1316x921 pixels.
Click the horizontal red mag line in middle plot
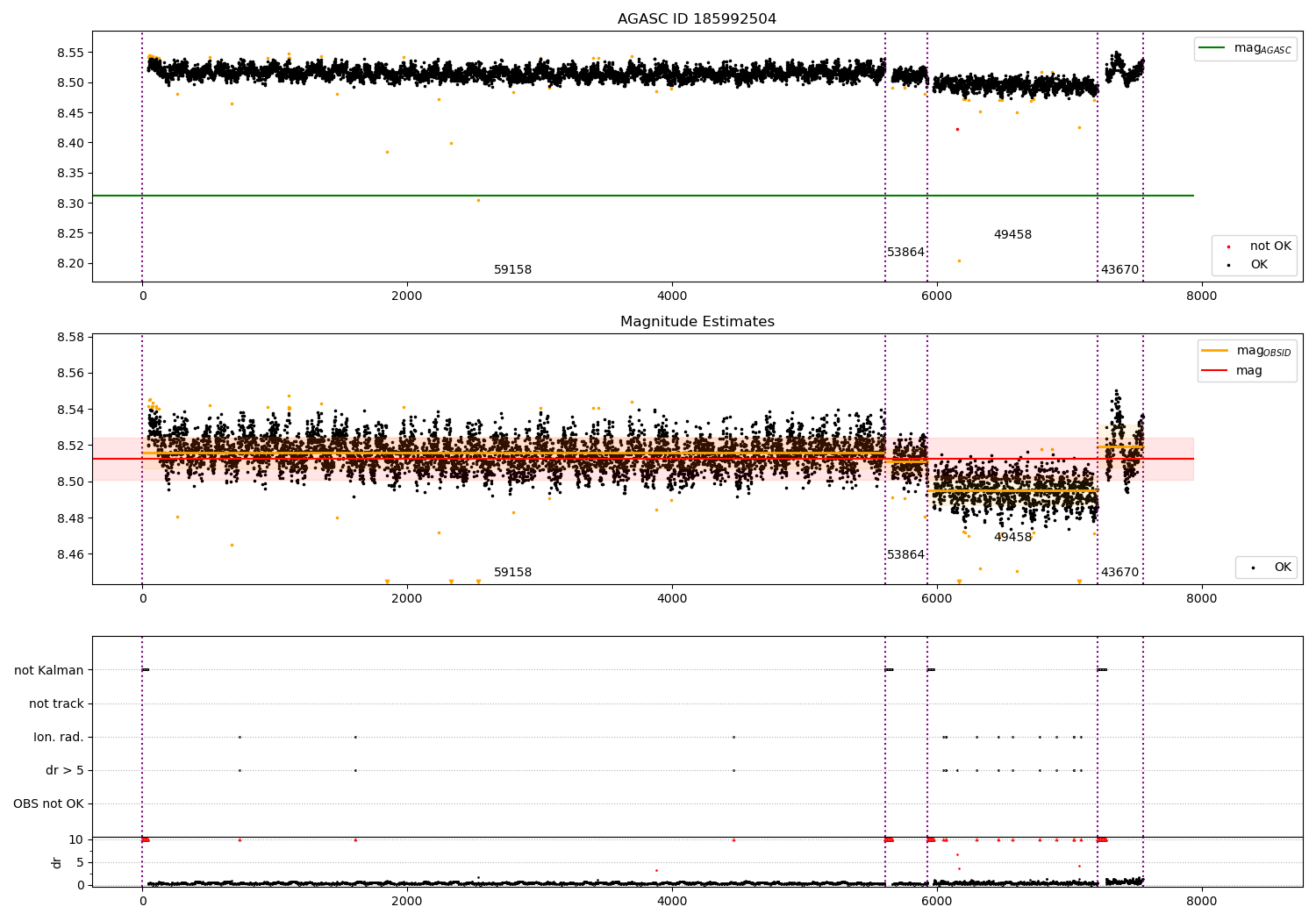(x=642, y=459)
